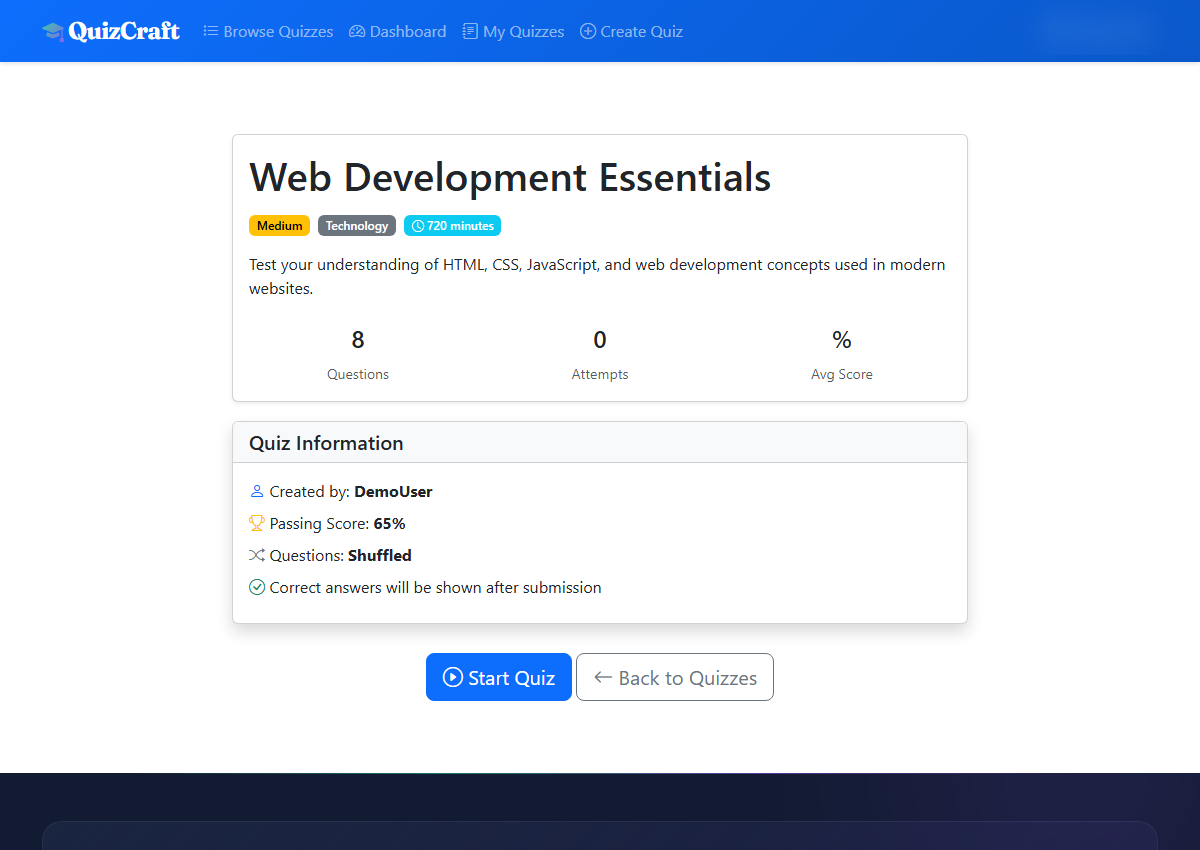Click the QuizCraft graduation cap logo icon
This screenshot has height=850, width=1200.
click(52, 32)
